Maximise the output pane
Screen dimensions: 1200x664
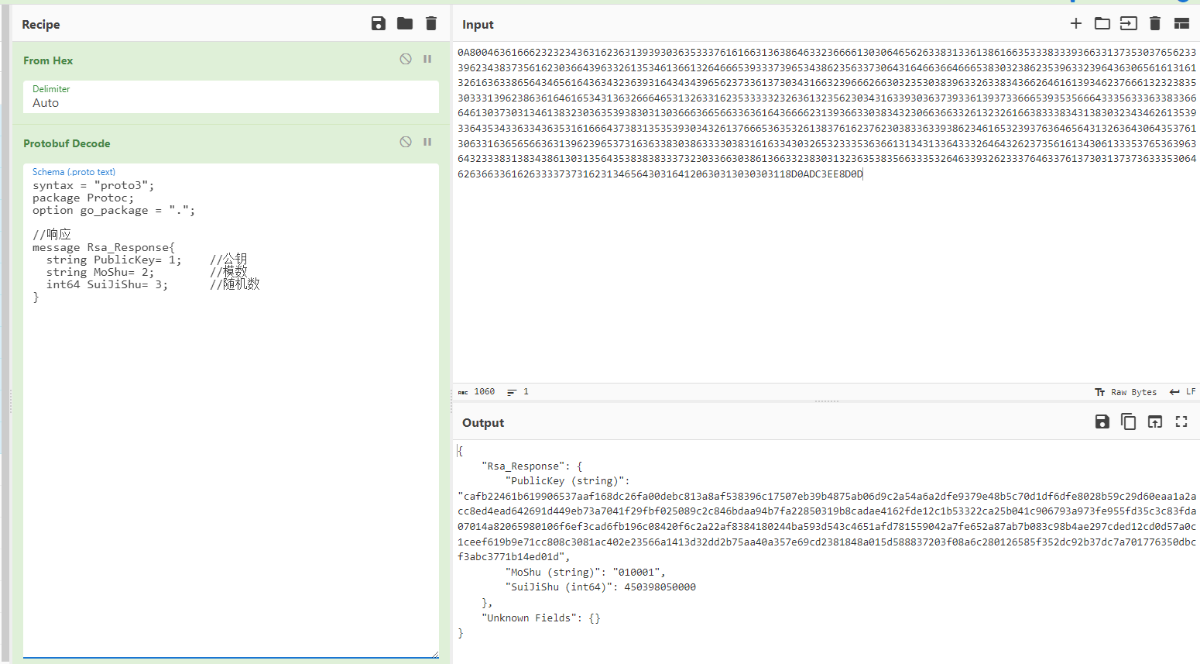click(x=1181, y=422)
